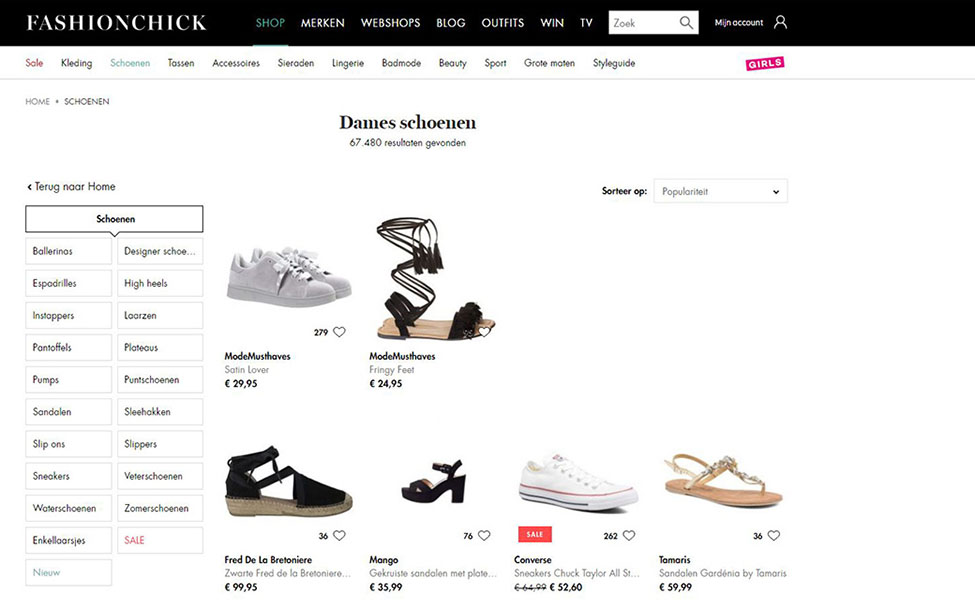Favorite the Satin Lover sneakers
This screenshot has height=608, width=975.
point(339,332)
